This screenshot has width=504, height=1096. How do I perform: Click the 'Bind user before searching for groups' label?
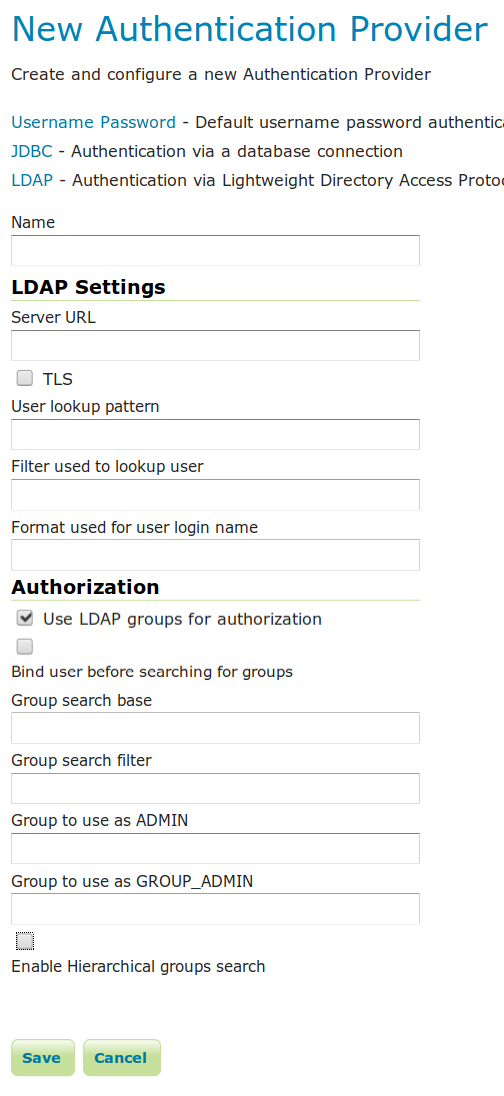pos(152,672)
